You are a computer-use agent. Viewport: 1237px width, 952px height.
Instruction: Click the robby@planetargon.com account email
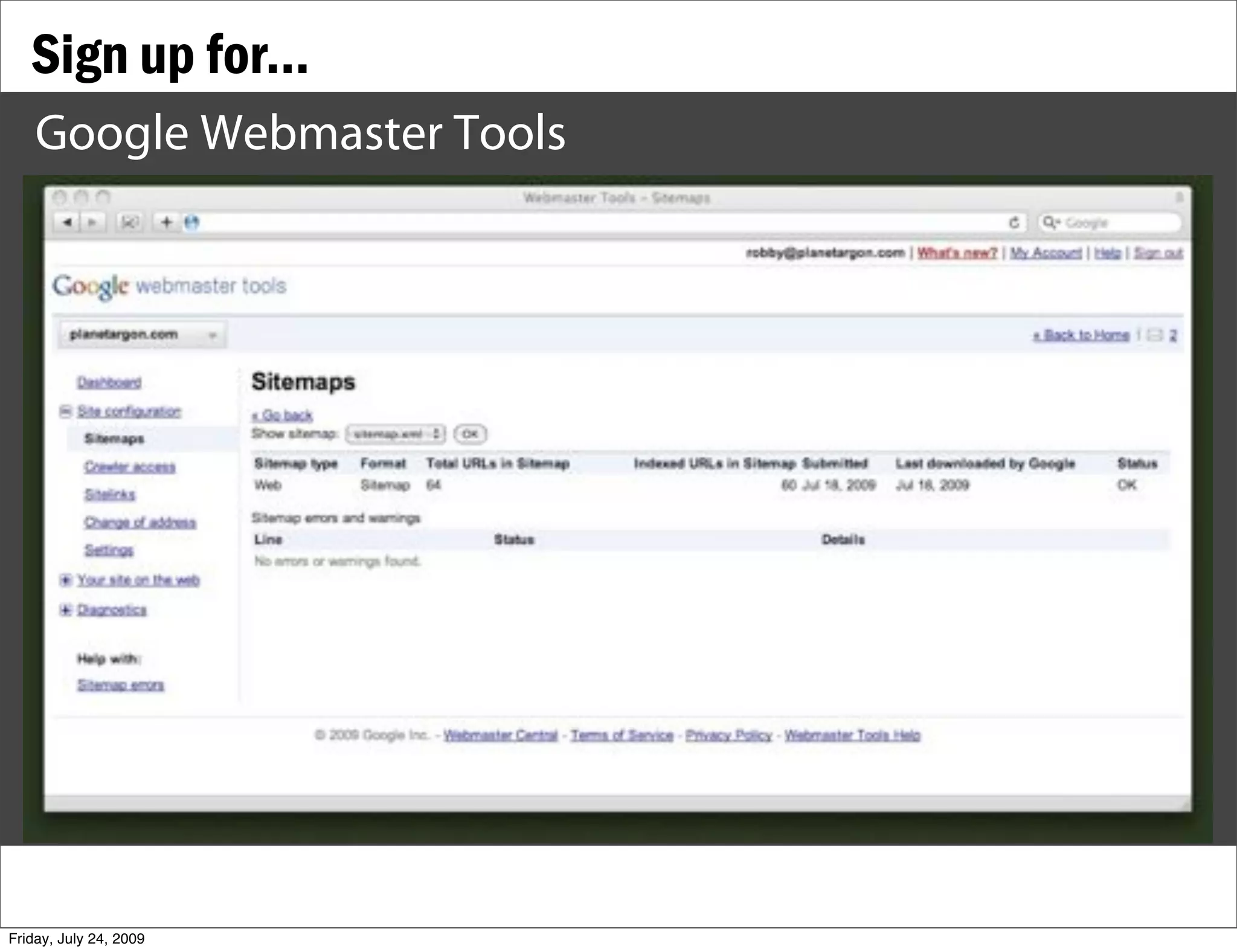click(826, 252)
